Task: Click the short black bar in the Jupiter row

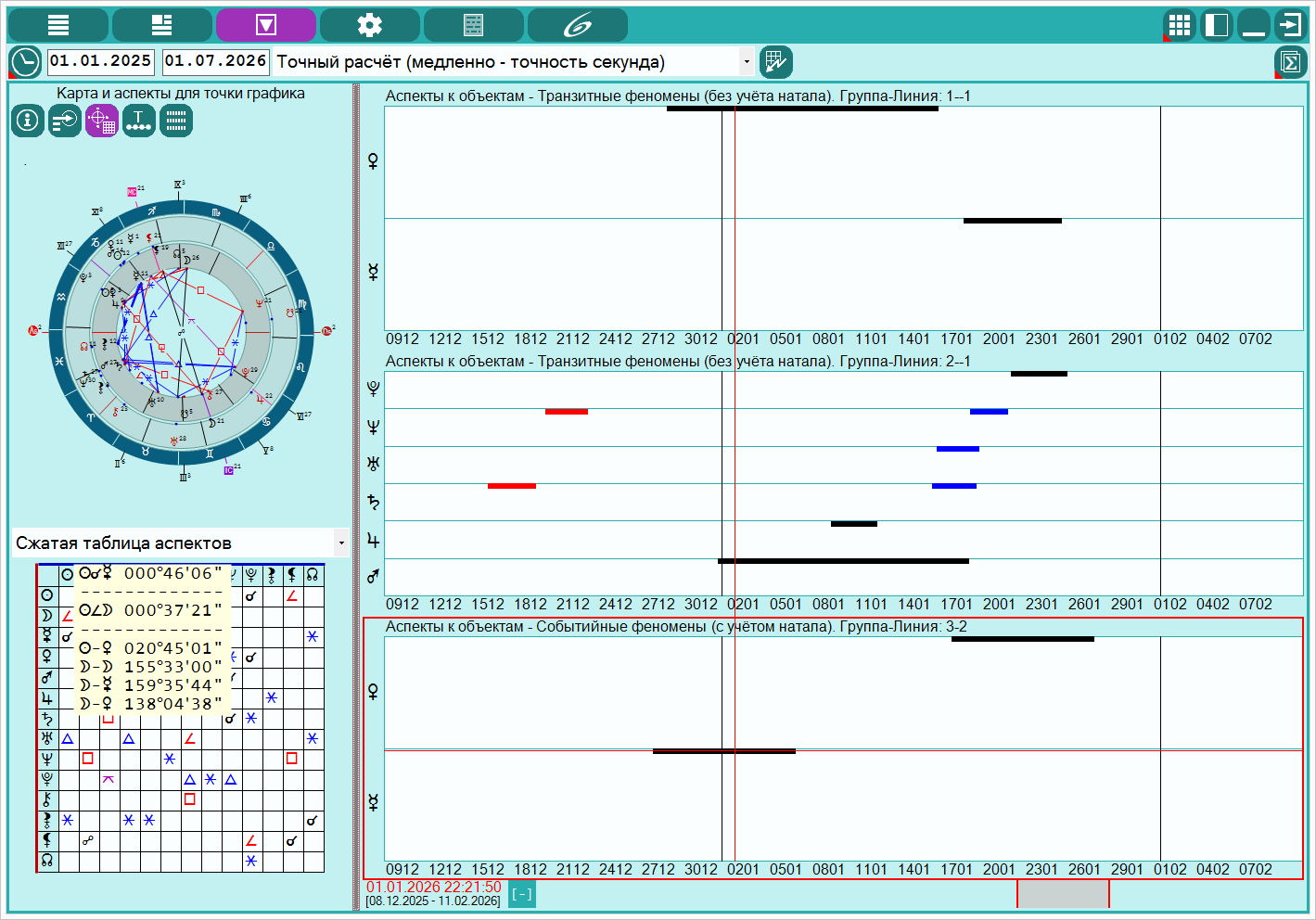Action: [854, 524]
